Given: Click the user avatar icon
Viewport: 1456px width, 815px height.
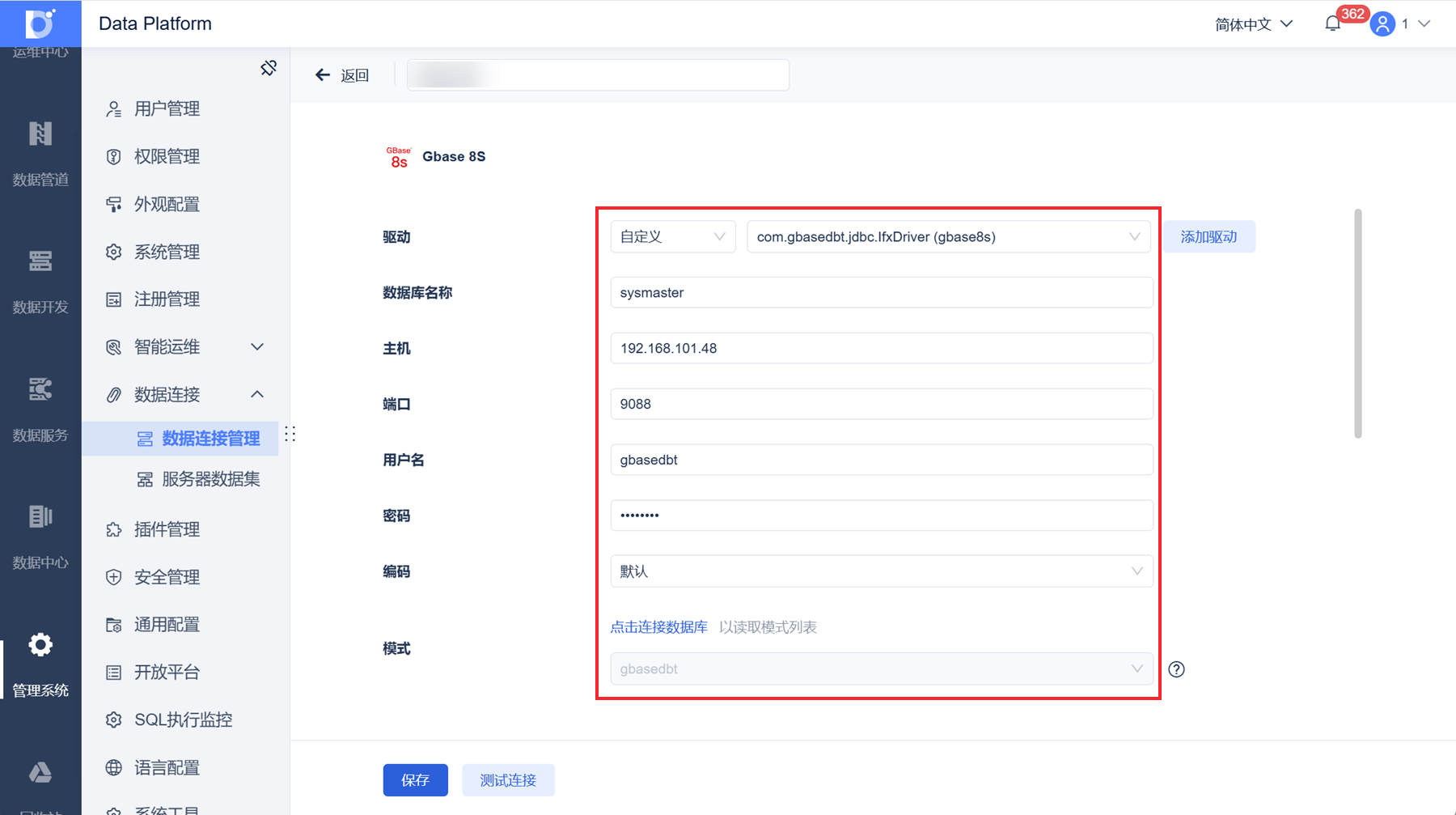Looking at the screenshot, I should [x=1383, y=24].
